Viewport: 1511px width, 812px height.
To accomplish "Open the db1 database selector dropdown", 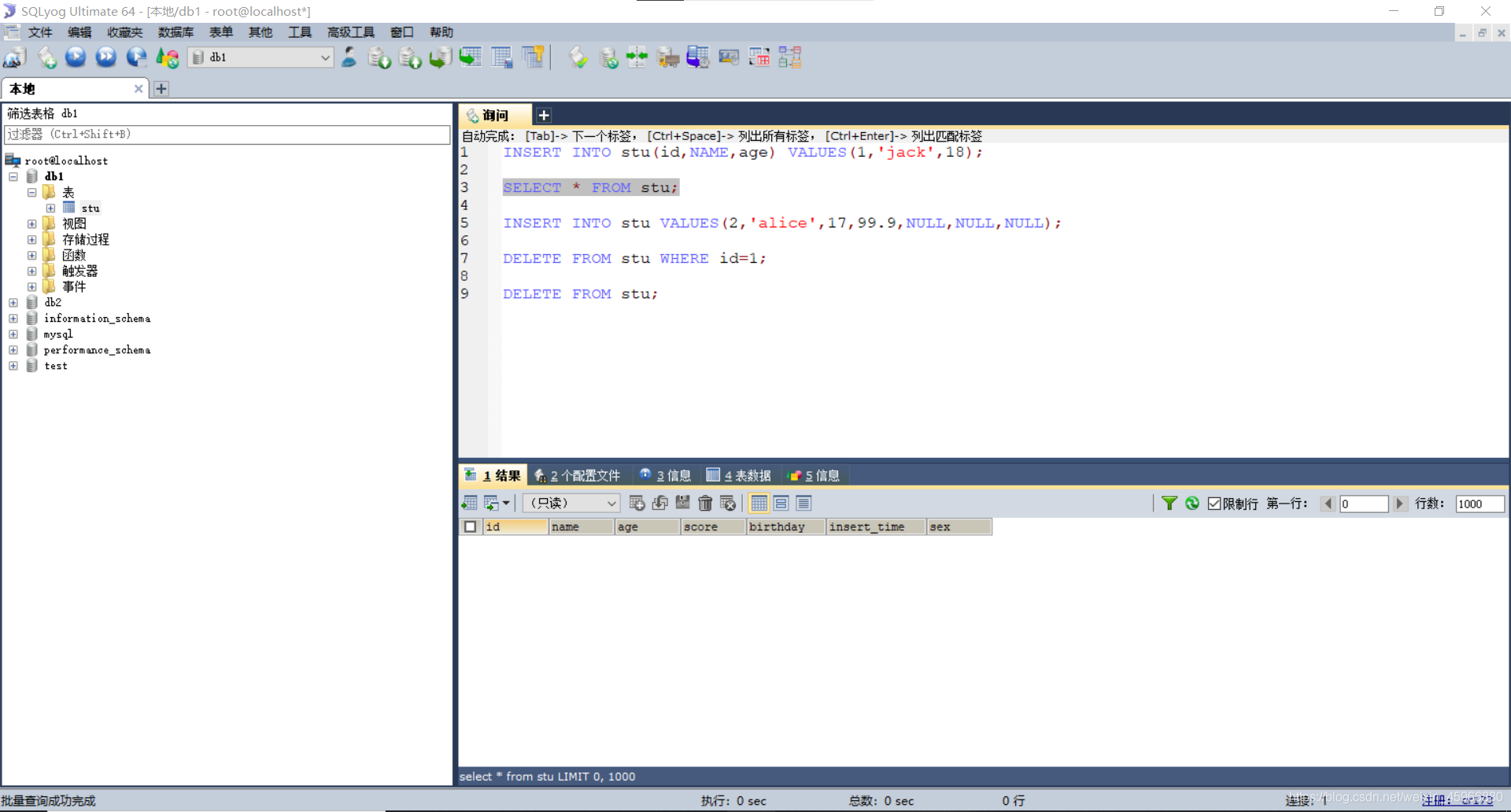I will point(260,57).
